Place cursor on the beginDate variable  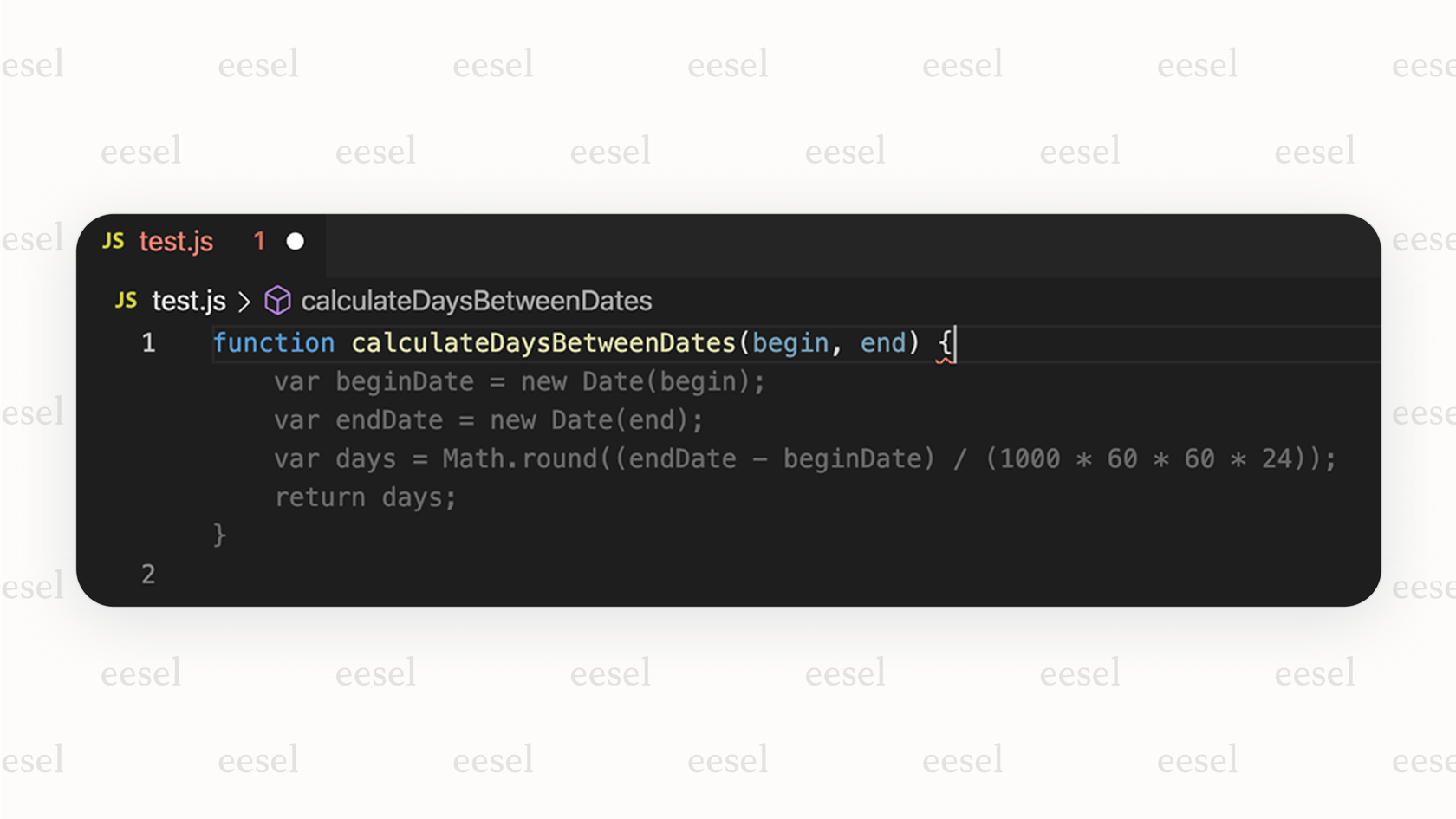pyautogui.click(x=404, y=381)
